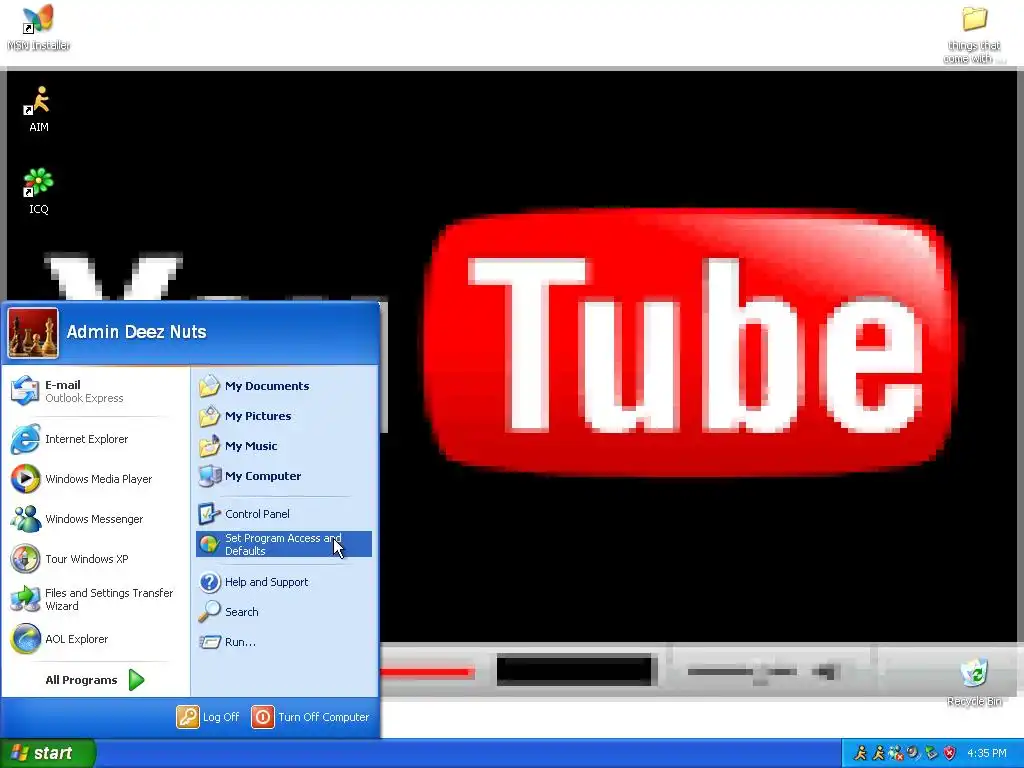Launch Internet Explorer from the Start menu
This screenshot has height=768, width=1024.
(94, 439)
